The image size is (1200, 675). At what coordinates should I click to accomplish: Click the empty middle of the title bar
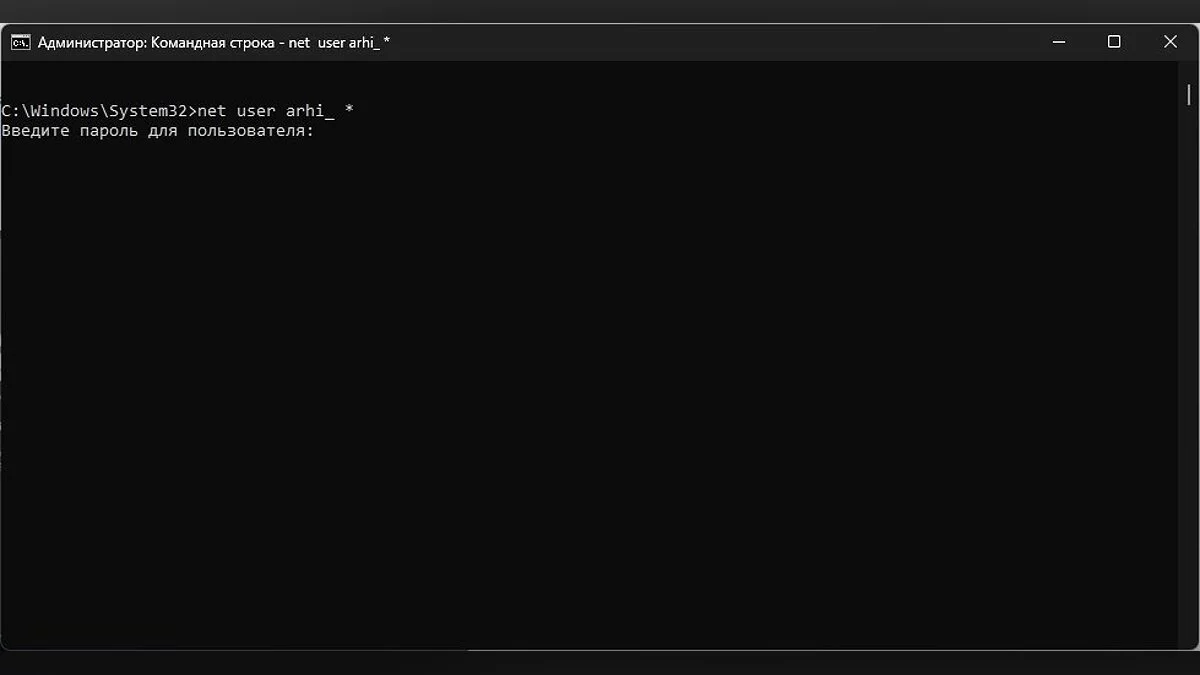pyautogui.click(x=700, y=42)
